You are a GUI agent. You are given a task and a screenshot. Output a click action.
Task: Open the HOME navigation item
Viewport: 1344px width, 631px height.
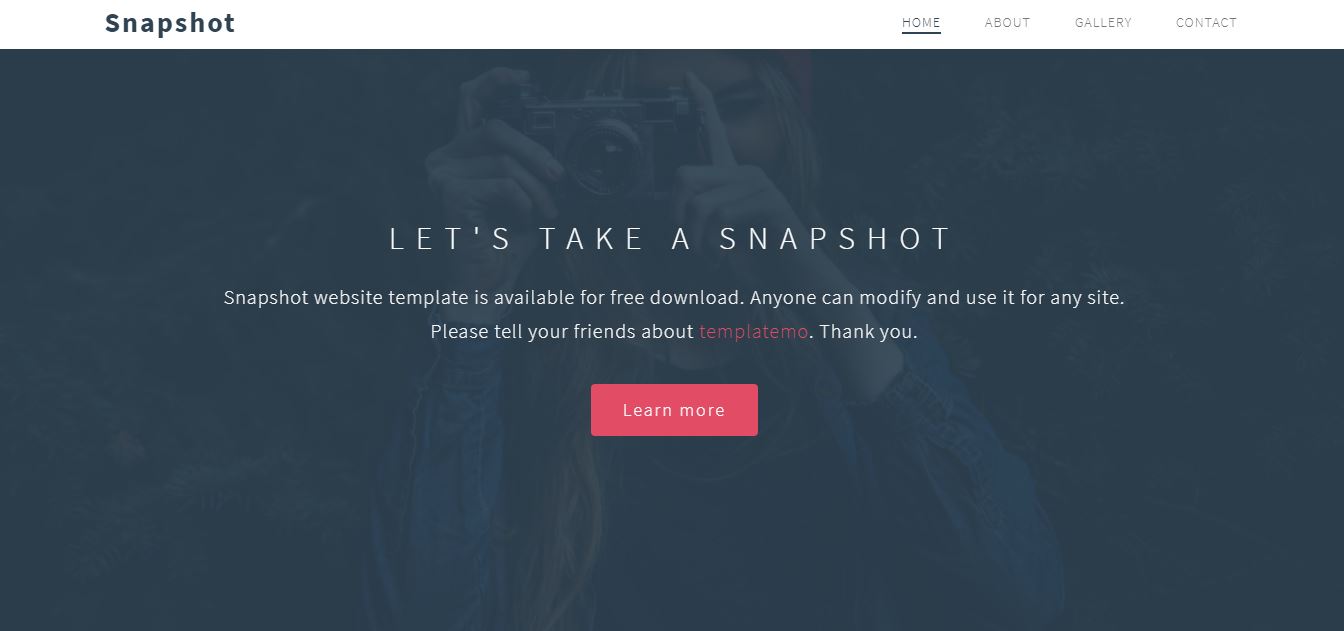pyautogui.click(x=921, y=22)
